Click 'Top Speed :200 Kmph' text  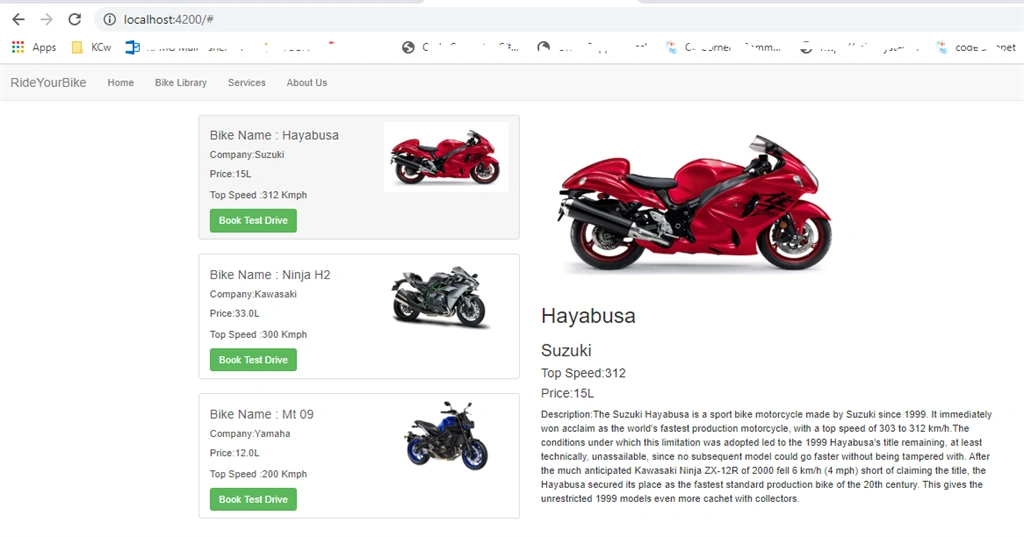(258, 474)
